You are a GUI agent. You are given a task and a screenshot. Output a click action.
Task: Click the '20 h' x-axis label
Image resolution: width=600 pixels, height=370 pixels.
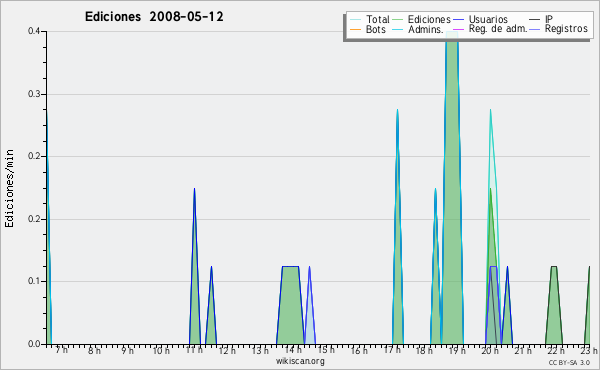click(490, 350)
